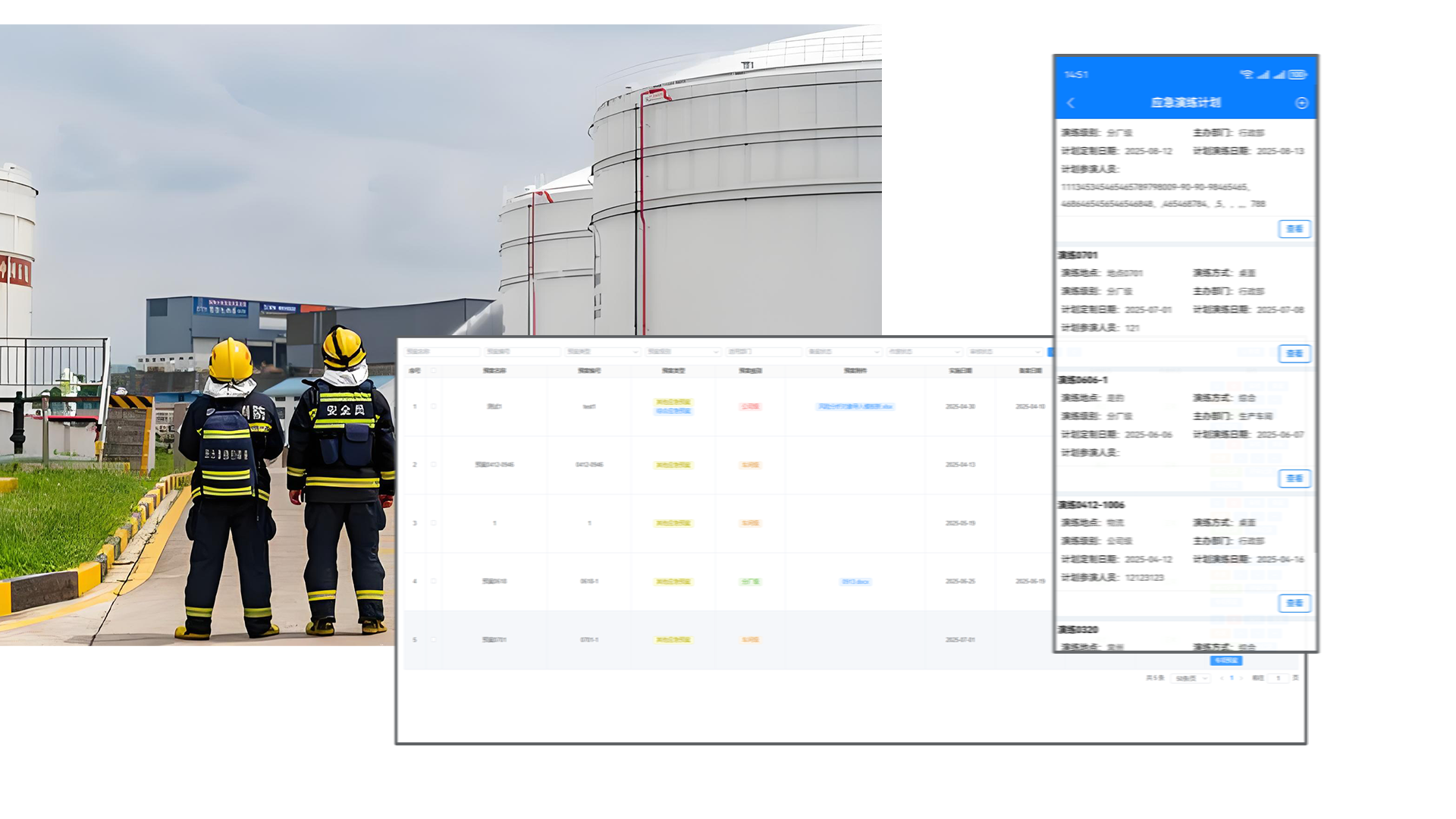
Task: Click the 预案附件 column header
Action: pos(855,371)
